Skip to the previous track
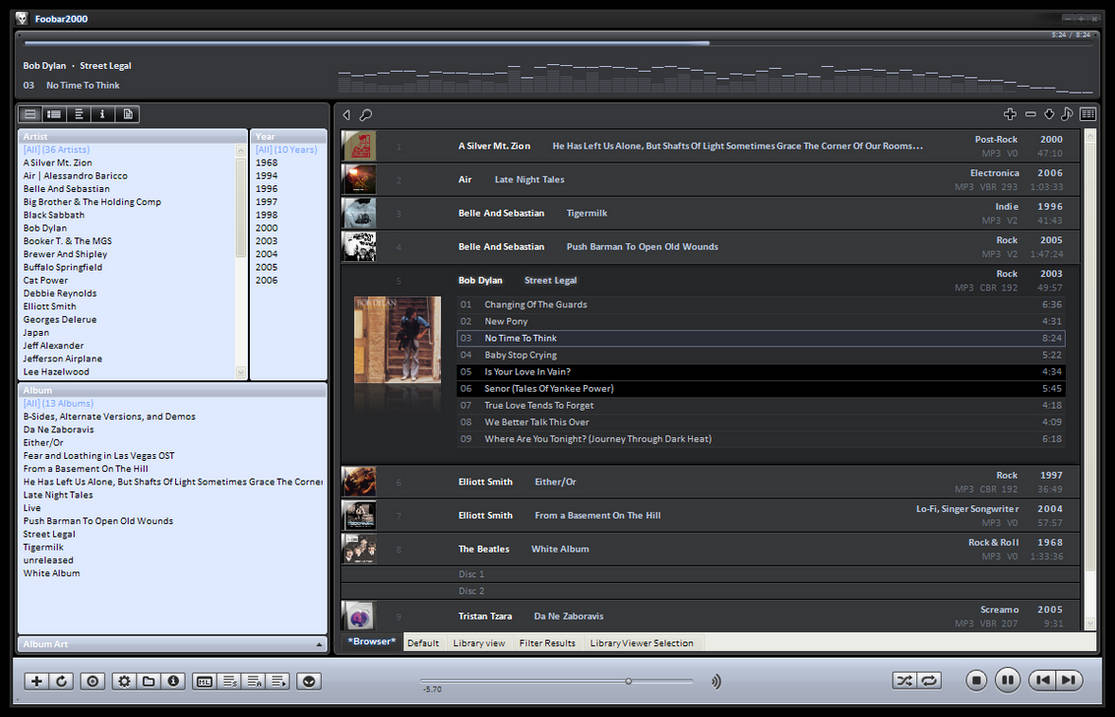The image size is (1115, 717). click(x=1042, y=680)
